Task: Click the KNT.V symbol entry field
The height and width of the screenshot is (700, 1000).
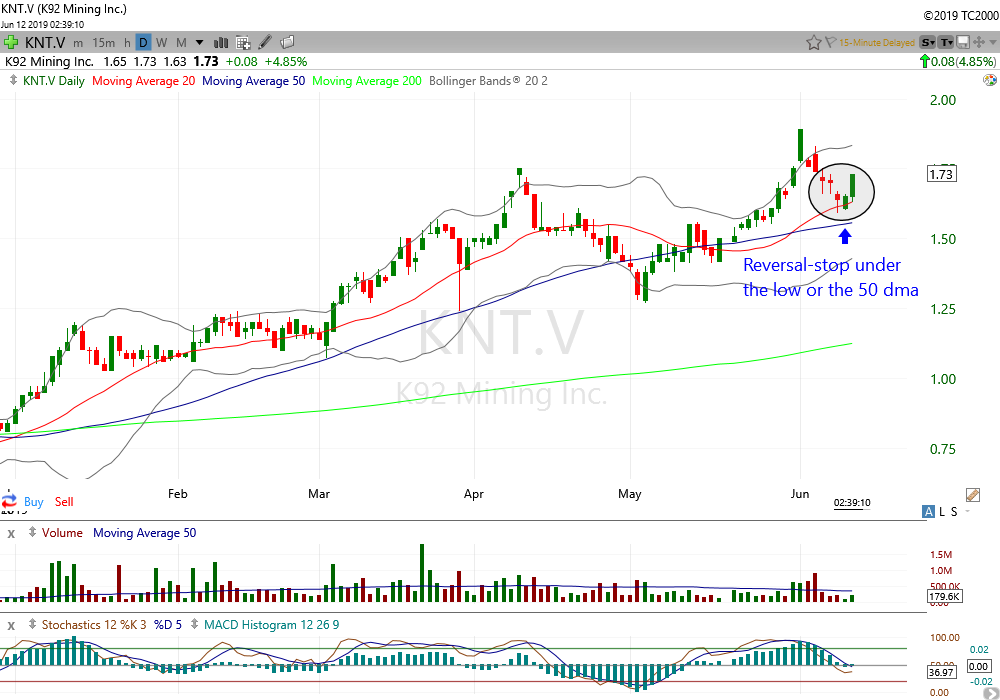Action: point(45,43)
